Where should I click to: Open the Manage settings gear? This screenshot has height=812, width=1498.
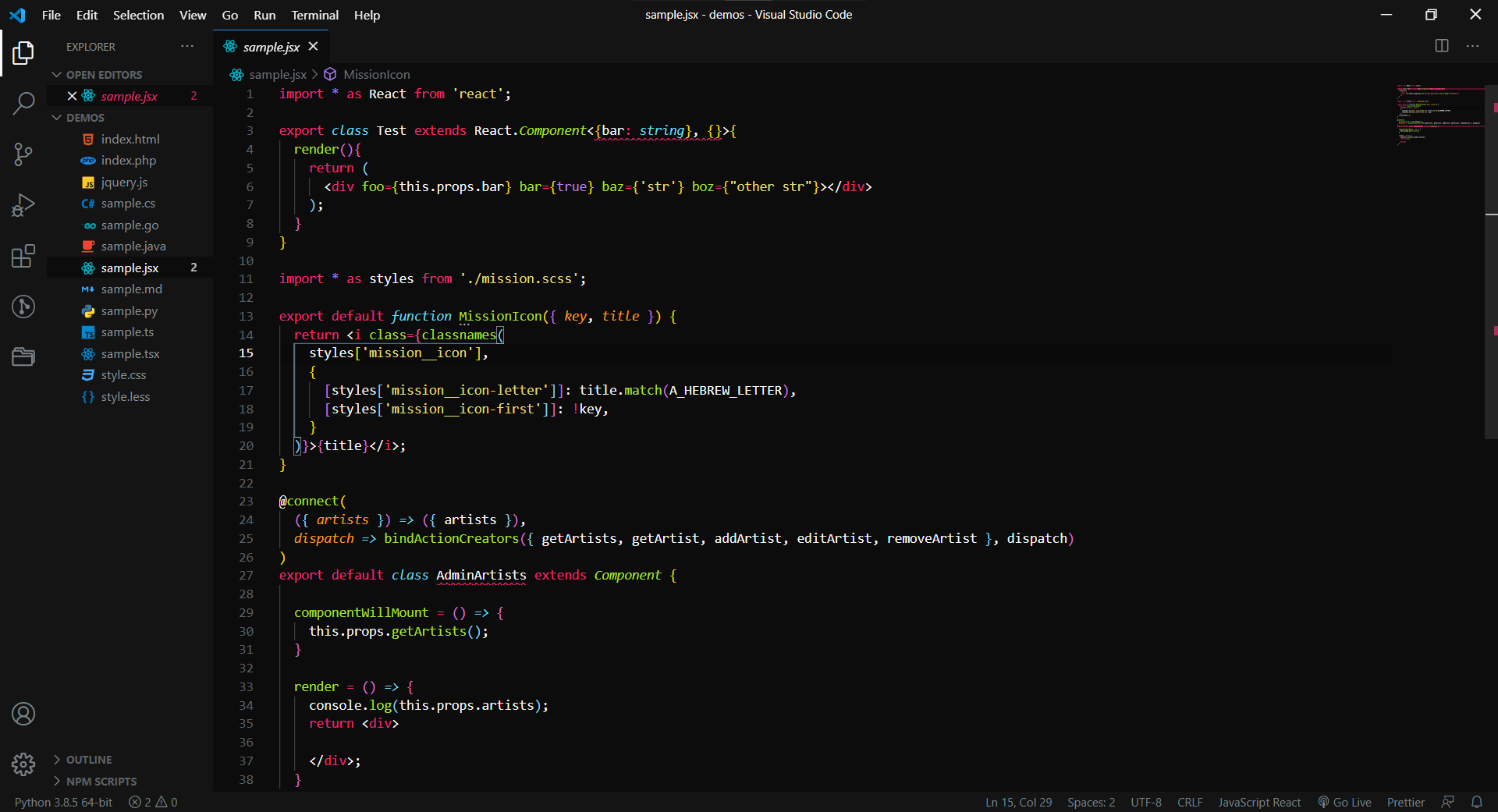pyautogui.click(x=23, y=764)
